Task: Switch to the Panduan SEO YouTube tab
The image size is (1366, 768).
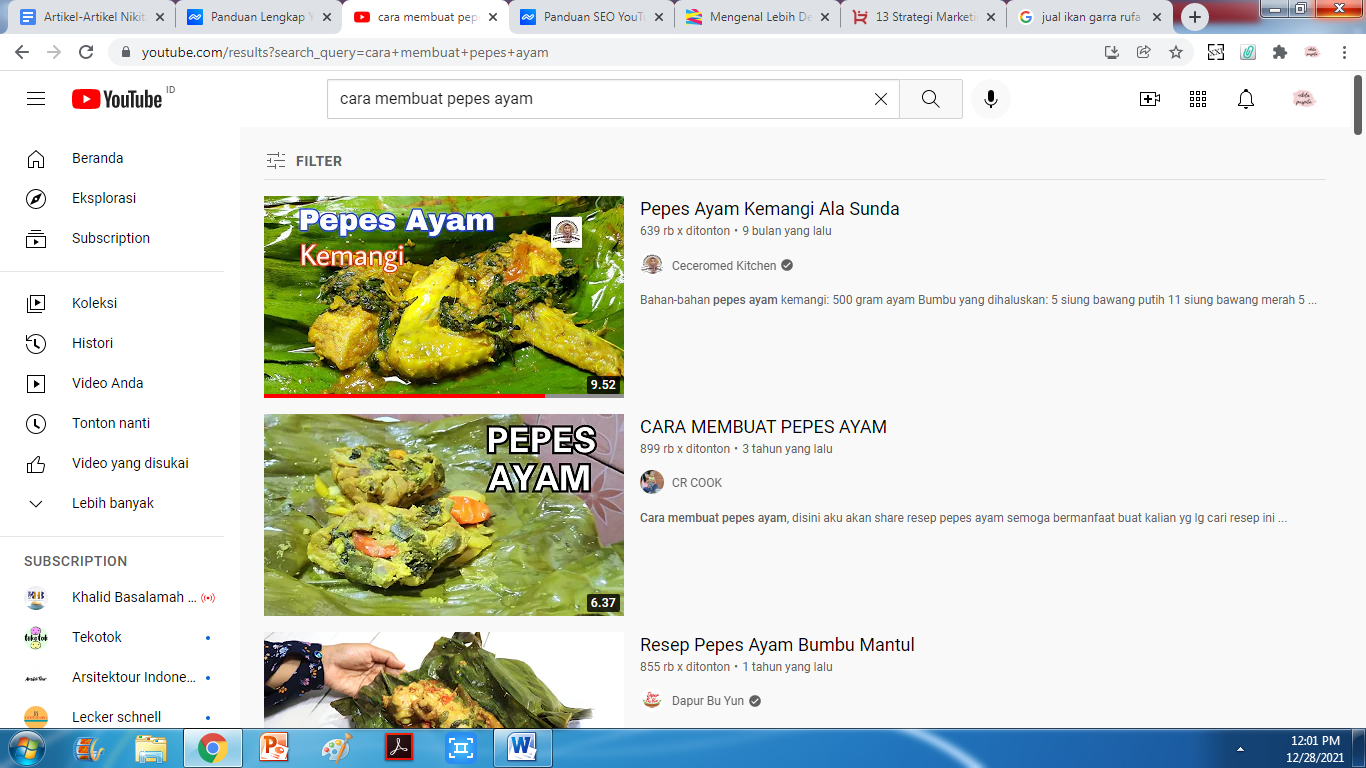Action: 590,17
